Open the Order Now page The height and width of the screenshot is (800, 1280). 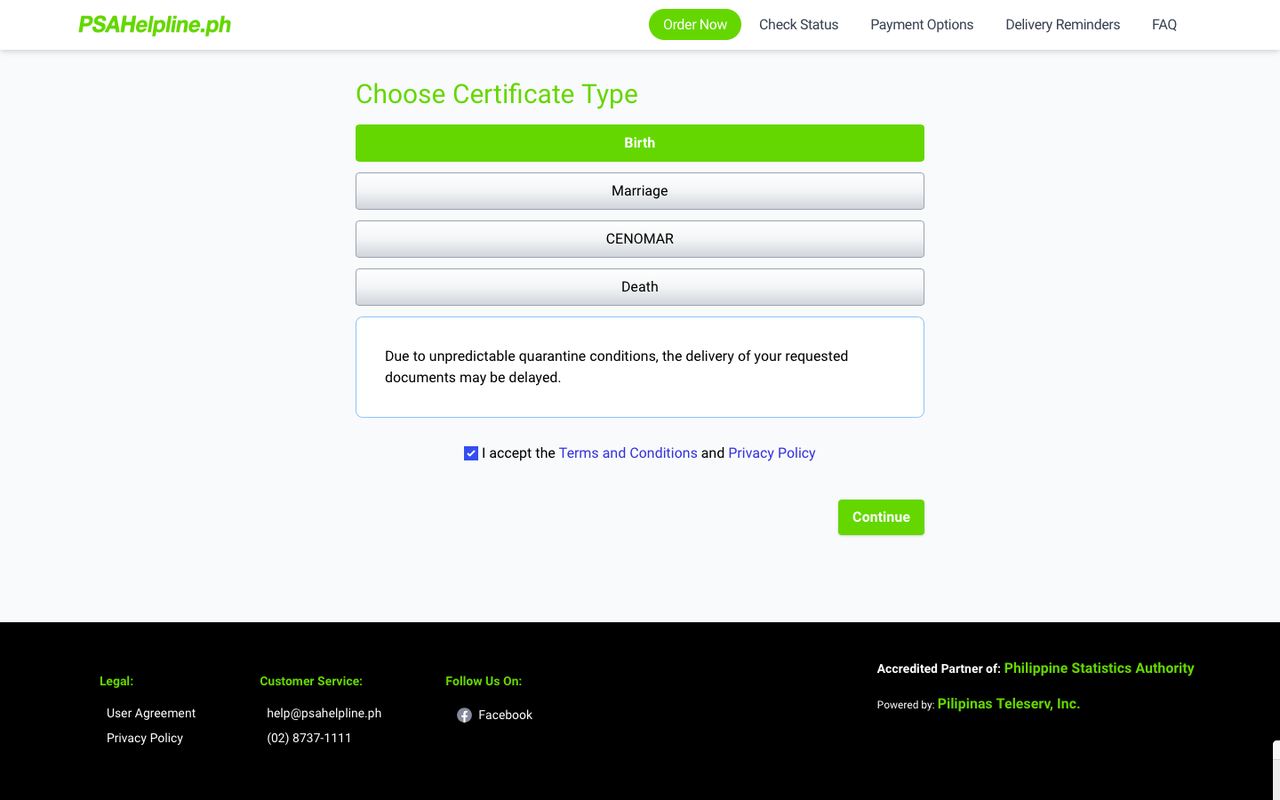click(x=695, y=25)
